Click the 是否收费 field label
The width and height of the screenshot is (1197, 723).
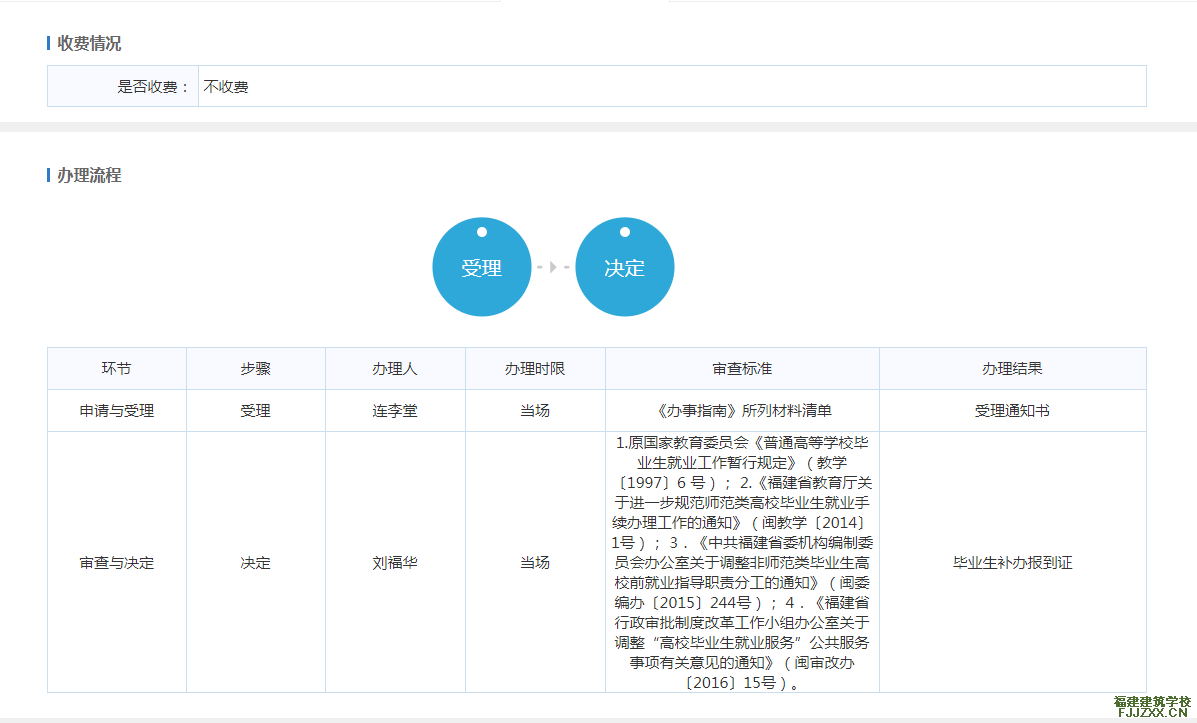[x=153, y=87]
